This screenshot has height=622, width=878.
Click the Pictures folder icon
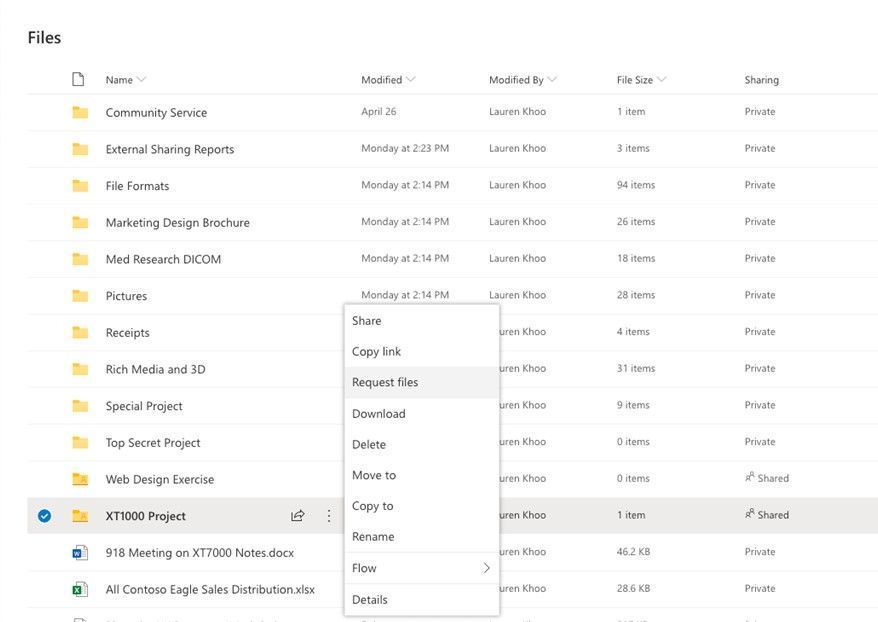click(80, 296)
